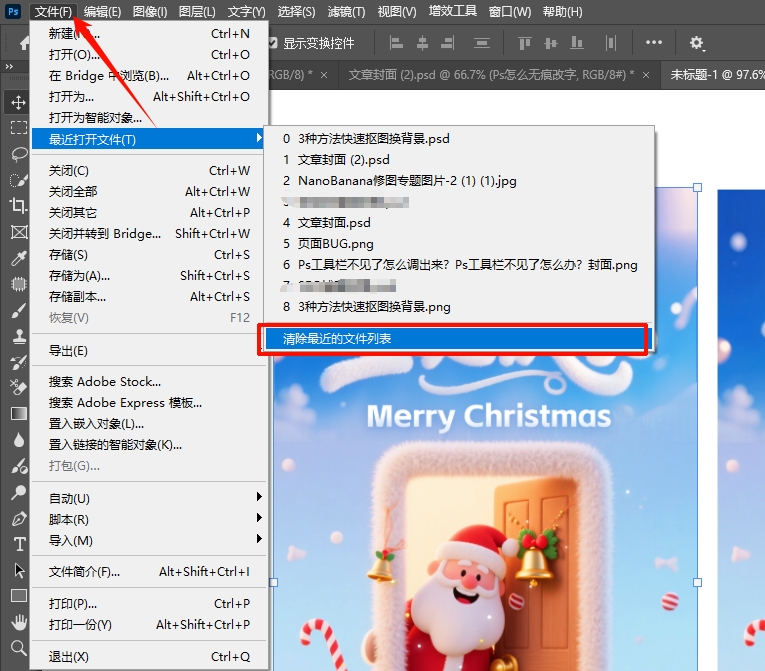This screenshot has height=671, width=765.
Task: Open the 编辑(E) menu in menu bar
Action: 102,12
